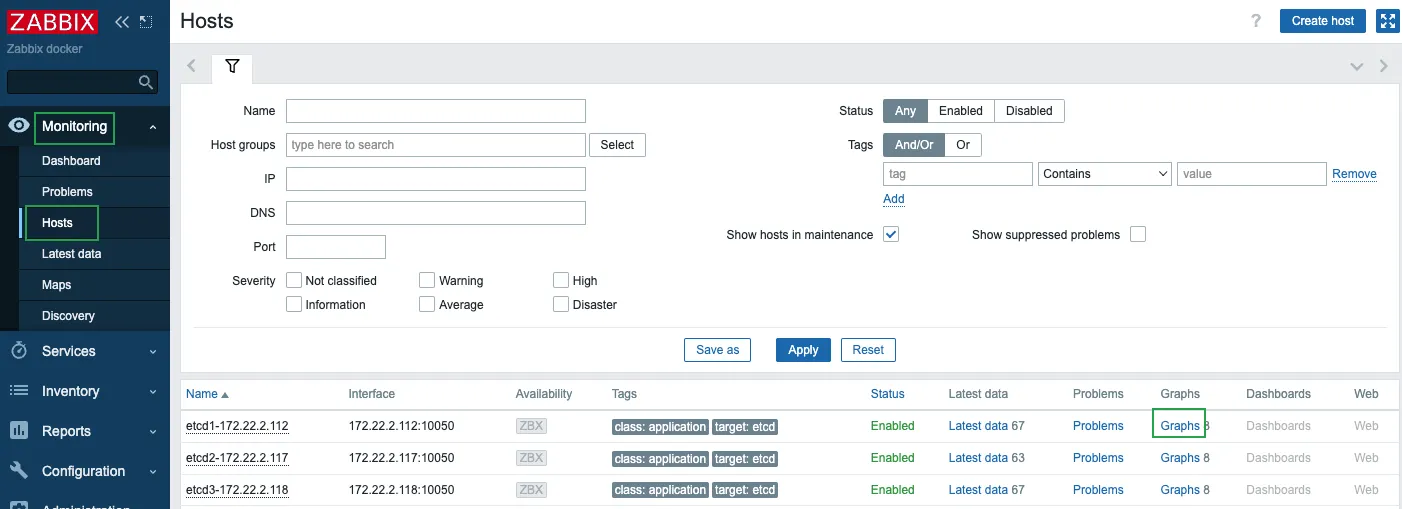The width and height of the screenshot is (1402, 509).
Task: Open Problems link for etcd3-172.22.2.118
Action: coord(1098,490)
